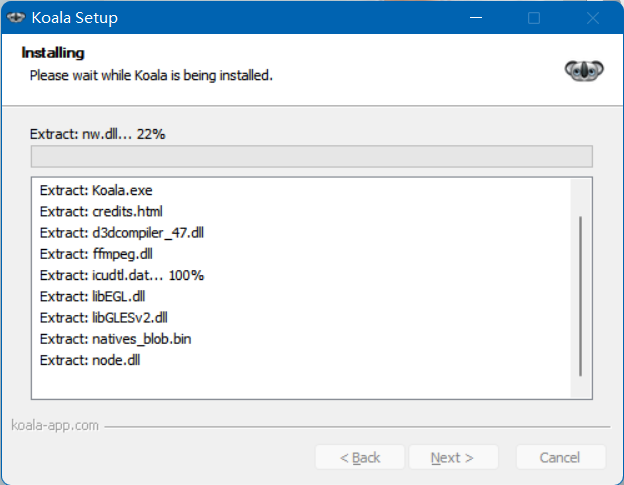This screenshot has width=624, height=485.
Task: Close the Koala Setup window
Action: (593, 18)
